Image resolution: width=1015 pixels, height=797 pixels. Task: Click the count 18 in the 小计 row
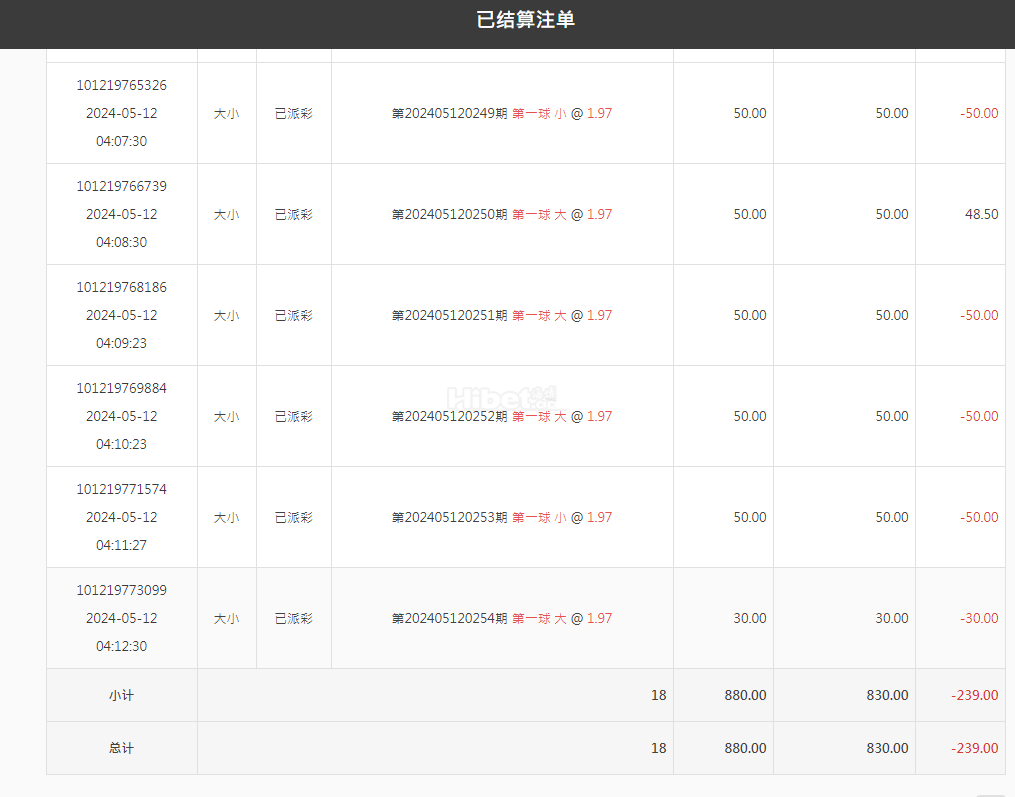point(658,695)
